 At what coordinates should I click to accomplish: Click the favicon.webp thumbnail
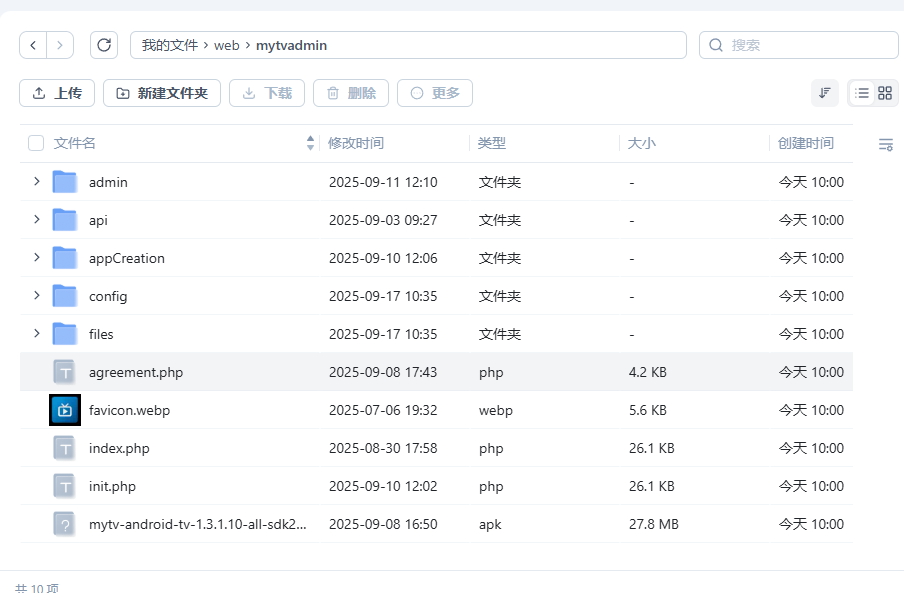pyautogui.click(x=65, y=410)
